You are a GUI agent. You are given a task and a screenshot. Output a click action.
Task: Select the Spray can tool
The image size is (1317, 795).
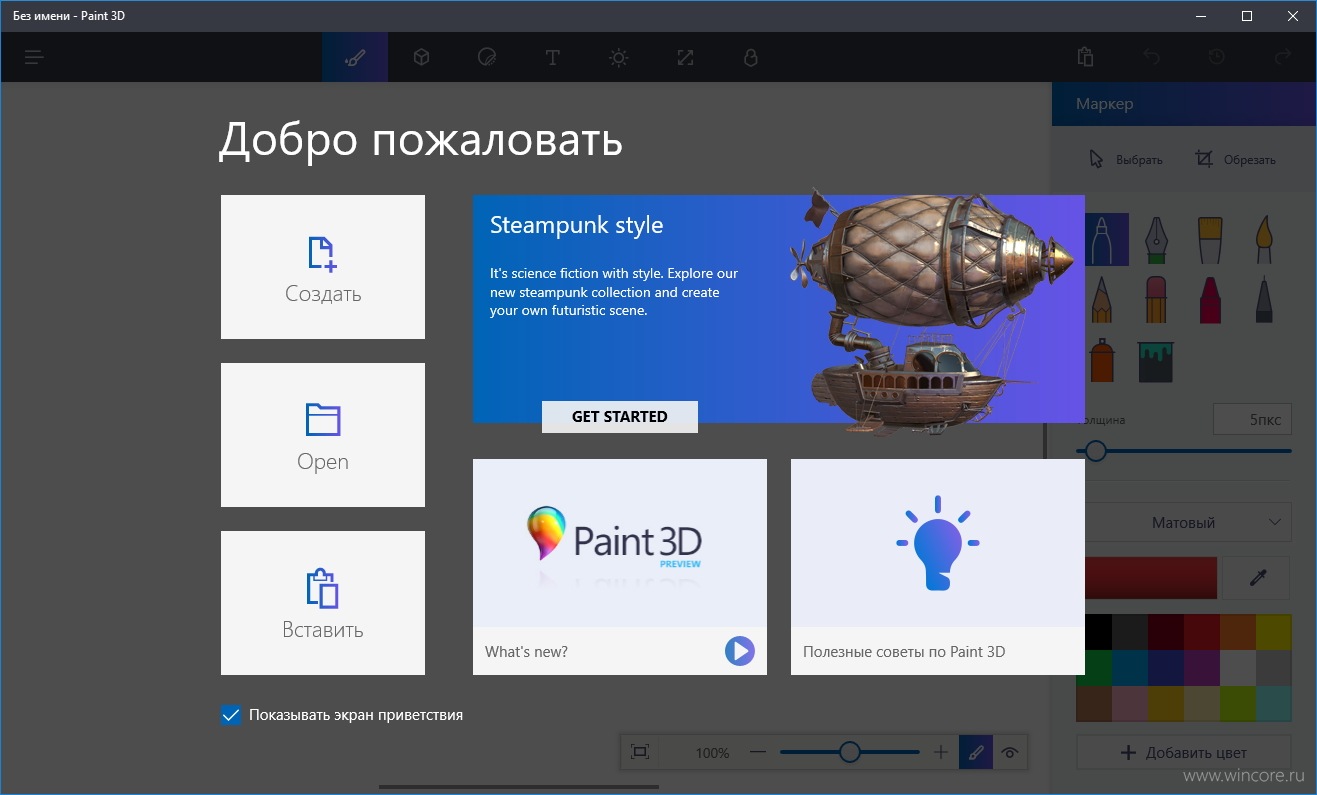1103,360
